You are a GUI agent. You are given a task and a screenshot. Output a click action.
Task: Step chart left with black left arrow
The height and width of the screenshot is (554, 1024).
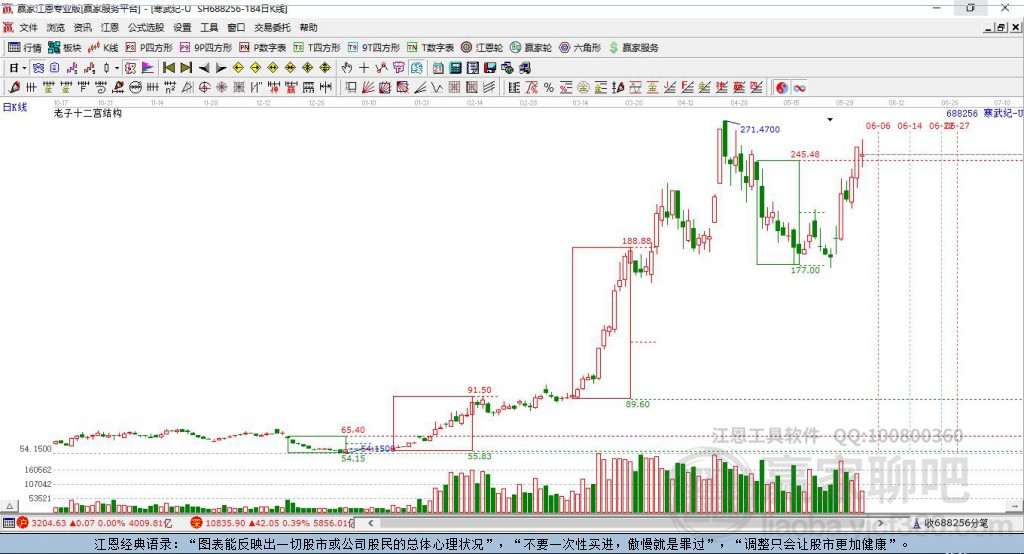pyautogui.click(x=204, y=68)
